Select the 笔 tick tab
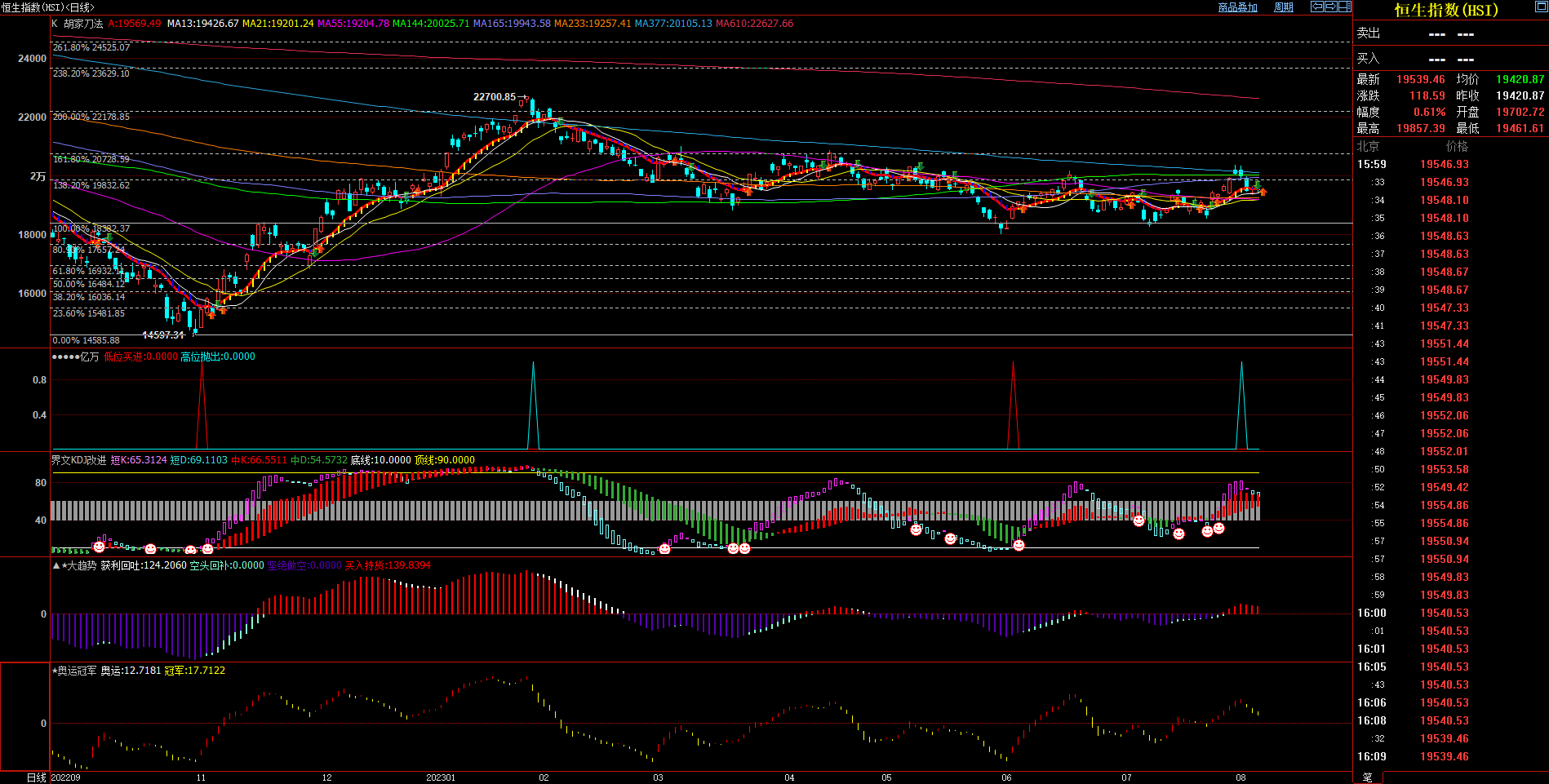Viewport: 1549px width, 784px height. (1368, 777)
